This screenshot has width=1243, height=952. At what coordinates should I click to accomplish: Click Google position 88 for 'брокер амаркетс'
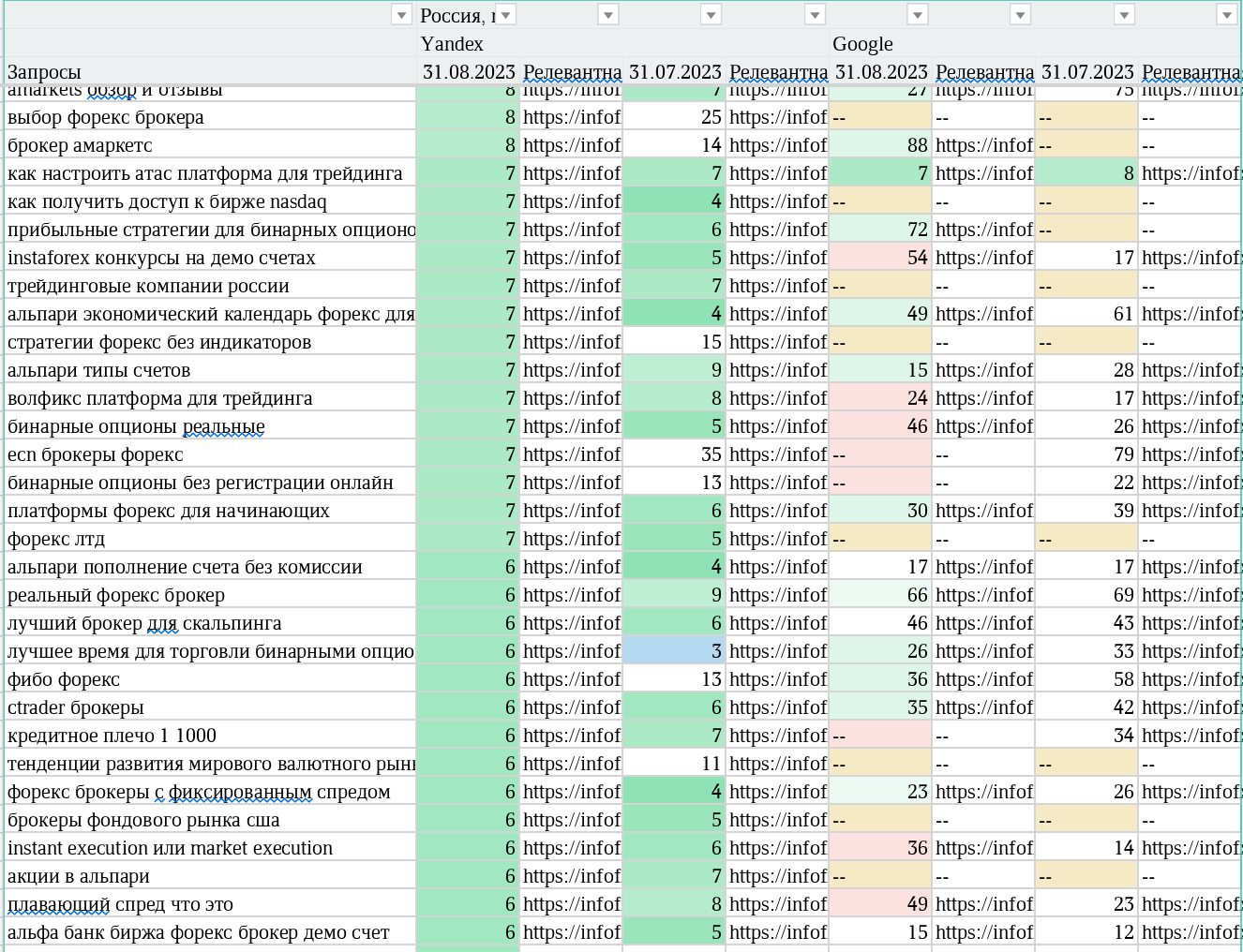click(x=880, y=145)
